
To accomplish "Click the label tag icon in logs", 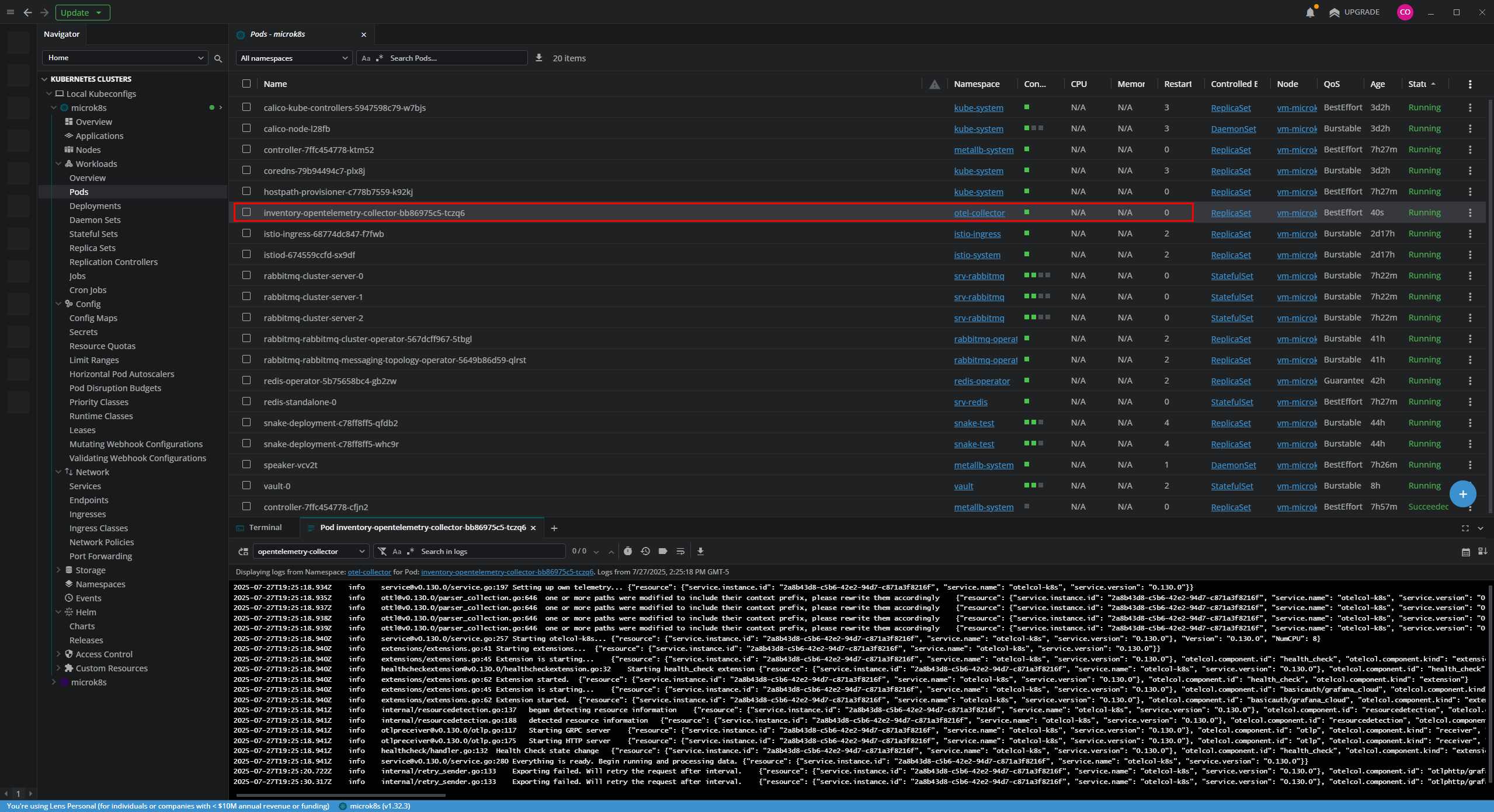I will [663, 551].
